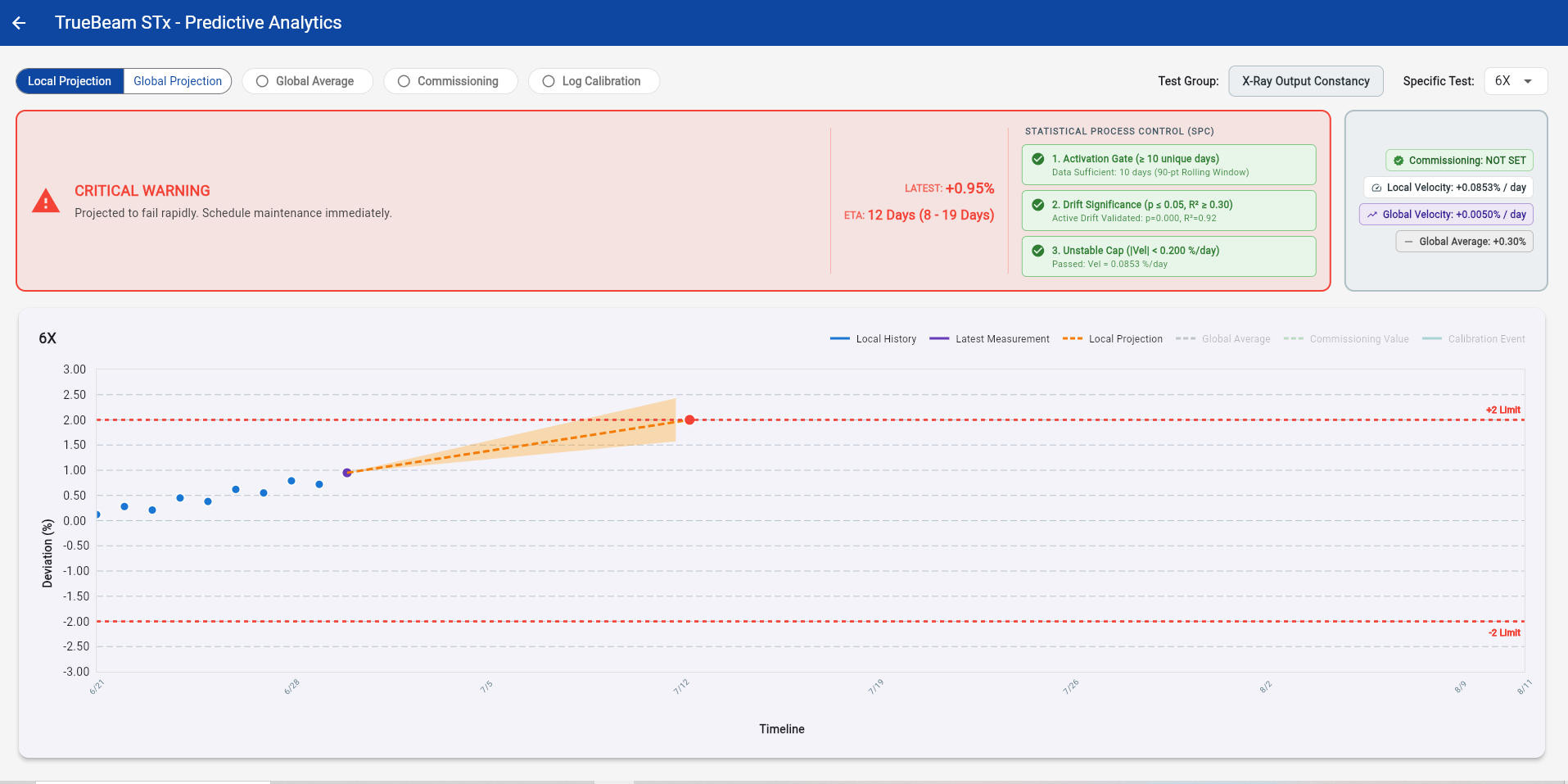
Task: Click the critical warning triangle icon
Action: [x=46, y=202]
